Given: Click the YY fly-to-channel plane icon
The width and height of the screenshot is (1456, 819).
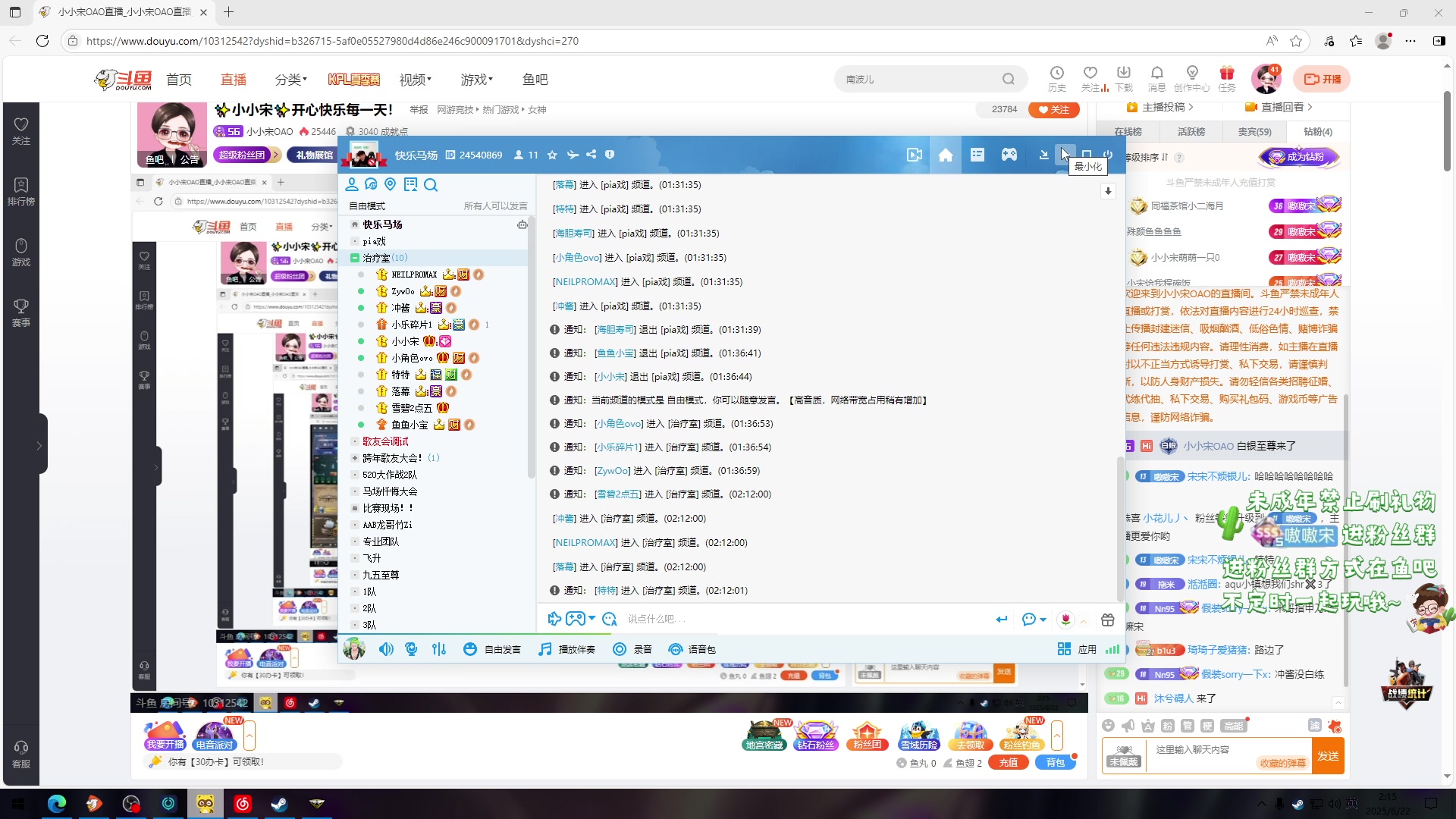Looking at the screenshot, I should click(x=573, y=155).
